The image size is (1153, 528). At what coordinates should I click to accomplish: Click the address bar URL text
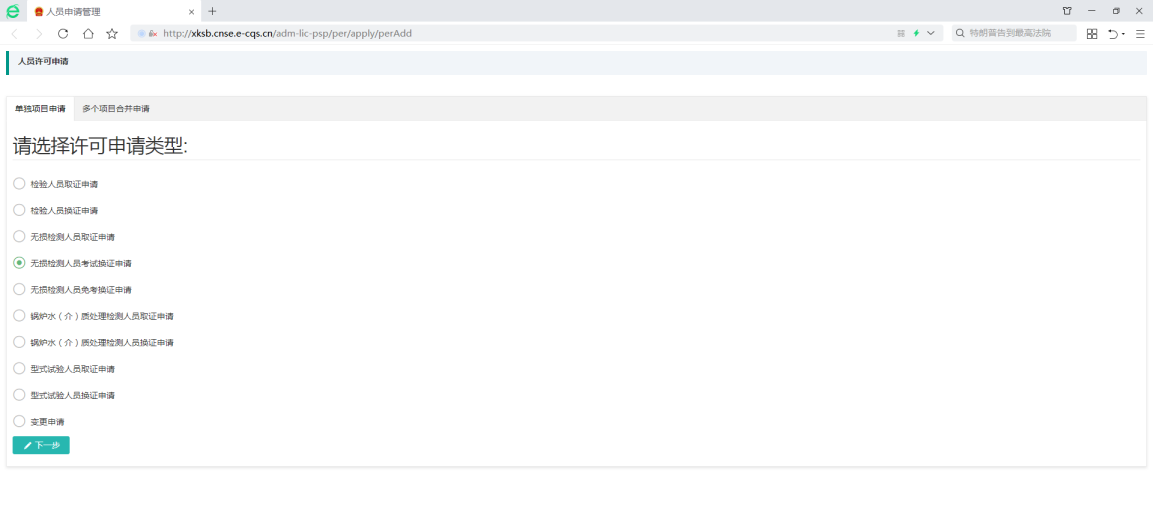[287, 34]
